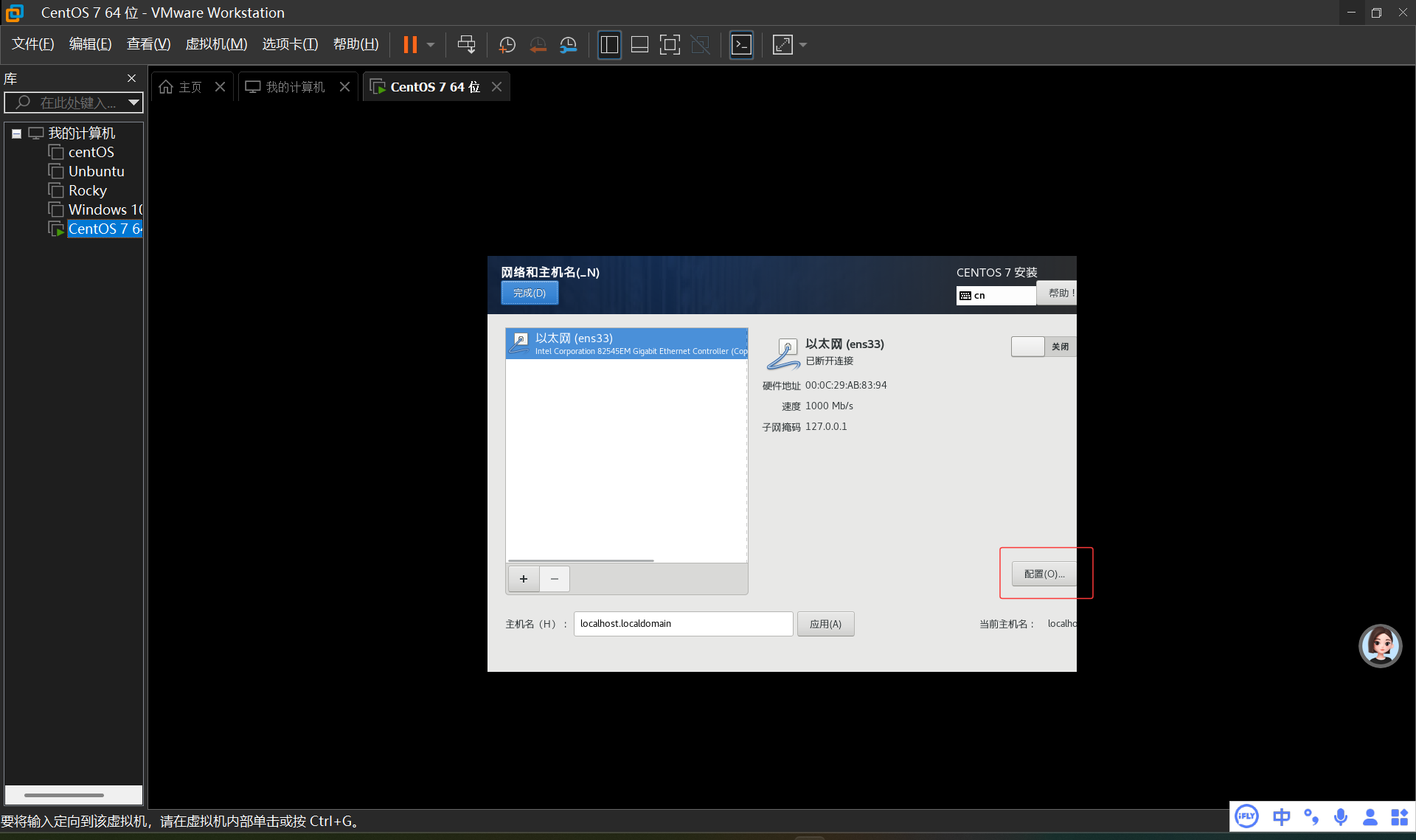This screenshot has height=840, width=1416.
Task: Toggle the library sidebar view
Action: 609,45
